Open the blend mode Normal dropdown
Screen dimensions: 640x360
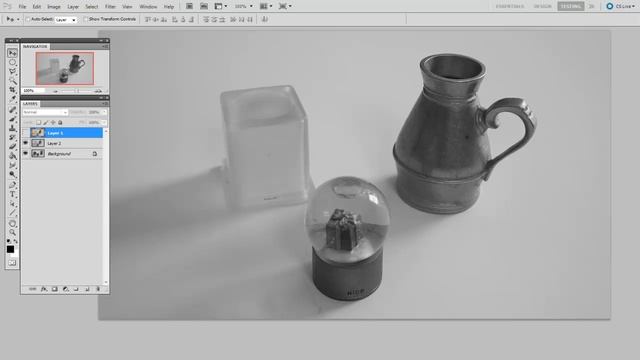click(45, 112)
